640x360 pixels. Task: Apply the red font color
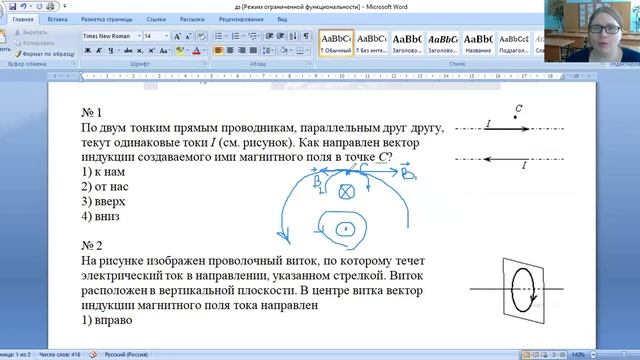coord(196,51)
